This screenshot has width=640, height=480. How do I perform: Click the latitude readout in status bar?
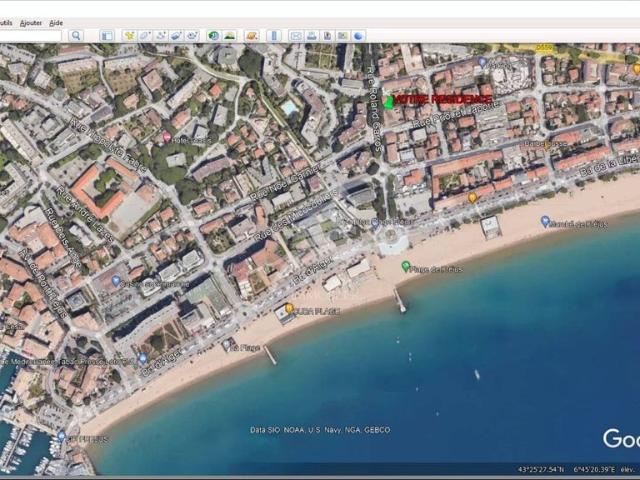pos(541,469)
